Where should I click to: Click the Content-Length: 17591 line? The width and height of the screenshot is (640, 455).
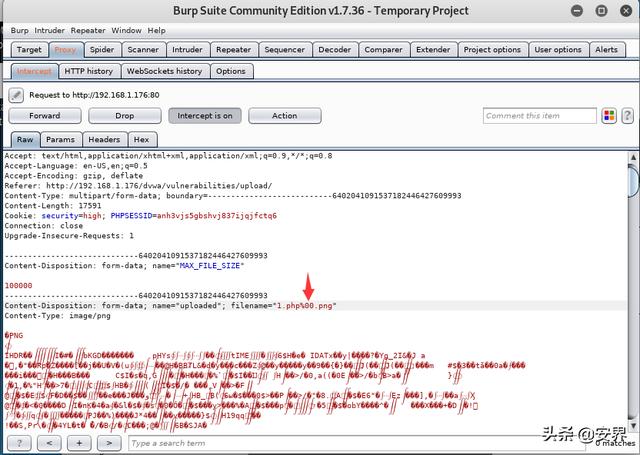pos(53,206)
